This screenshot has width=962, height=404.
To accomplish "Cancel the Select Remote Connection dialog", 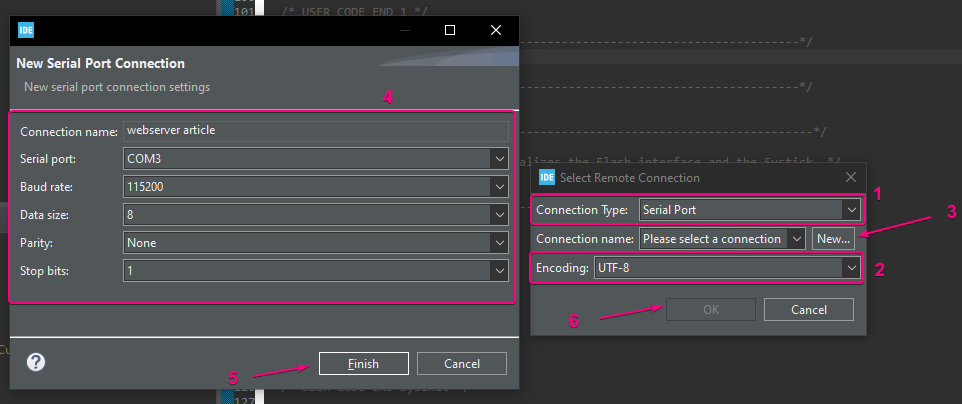I will tap(808, 309).
